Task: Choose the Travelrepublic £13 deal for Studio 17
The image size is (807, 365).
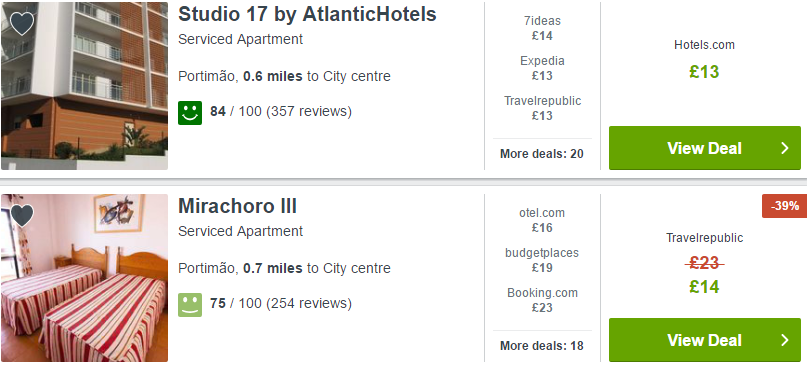Action: coord(542,108)
